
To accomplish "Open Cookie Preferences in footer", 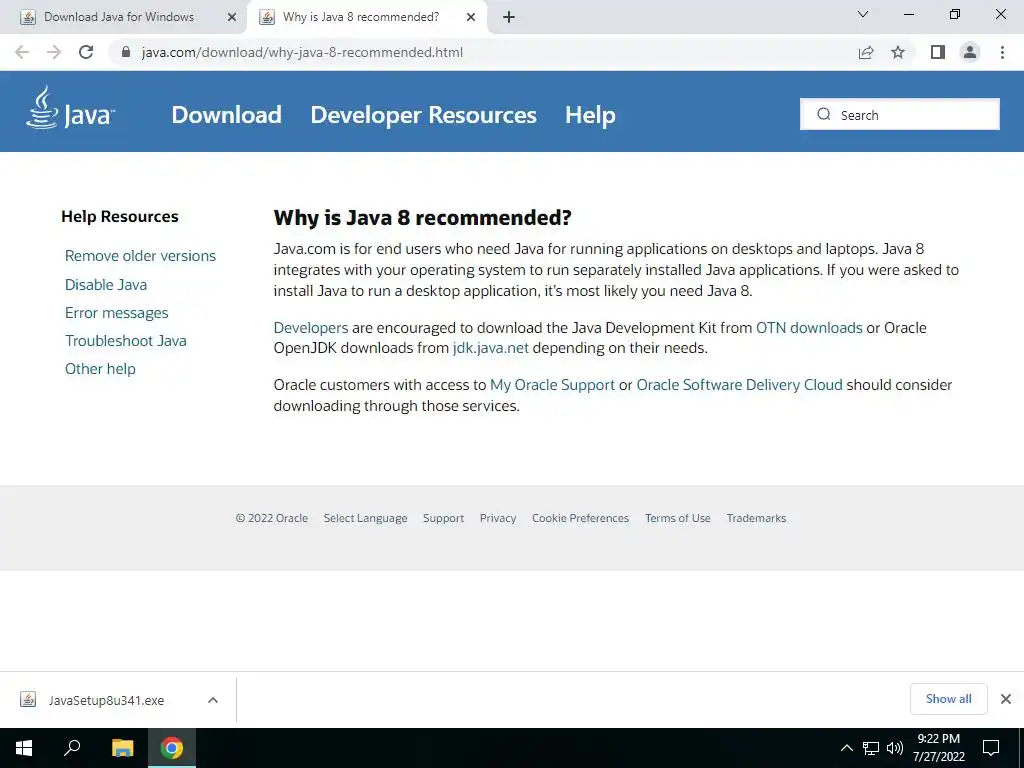I will [580, 518].
